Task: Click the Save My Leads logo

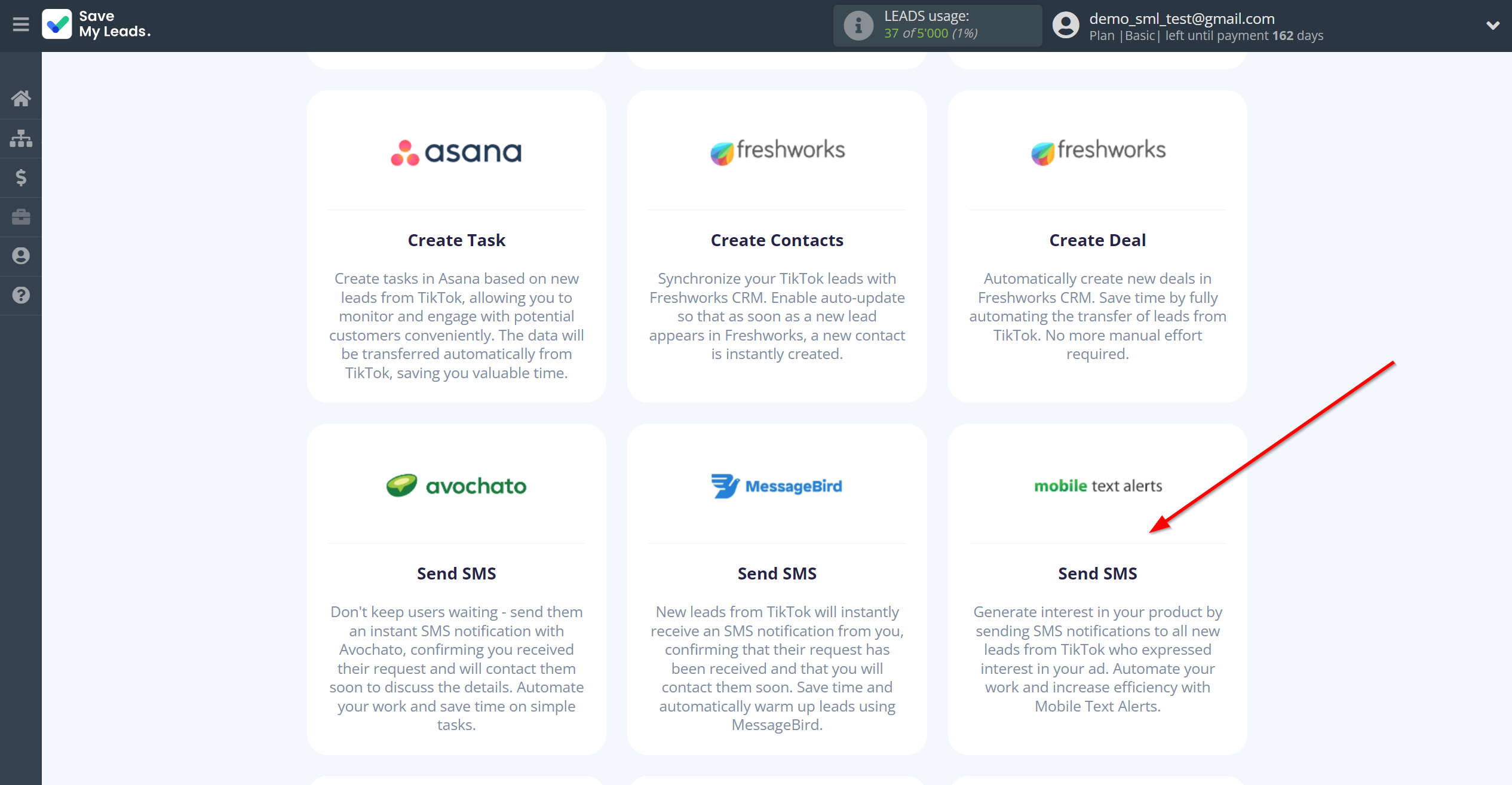Action: [x=96, y=24]
